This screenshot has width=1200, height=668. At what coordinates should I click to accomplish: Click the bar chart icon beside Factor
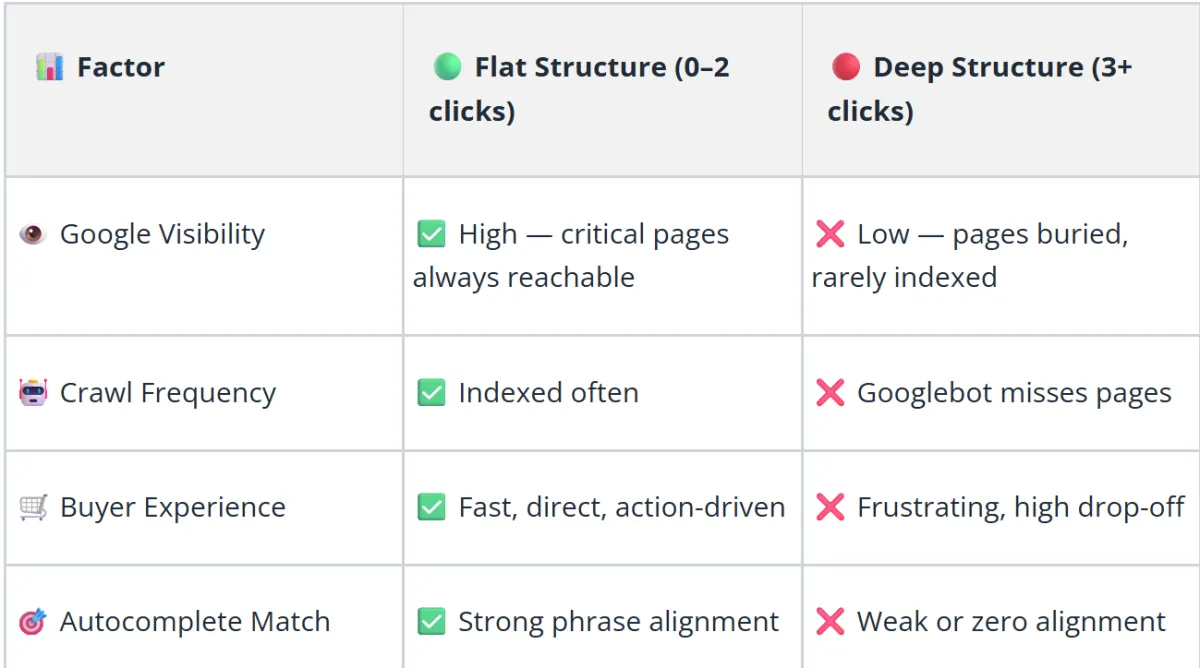49,68
